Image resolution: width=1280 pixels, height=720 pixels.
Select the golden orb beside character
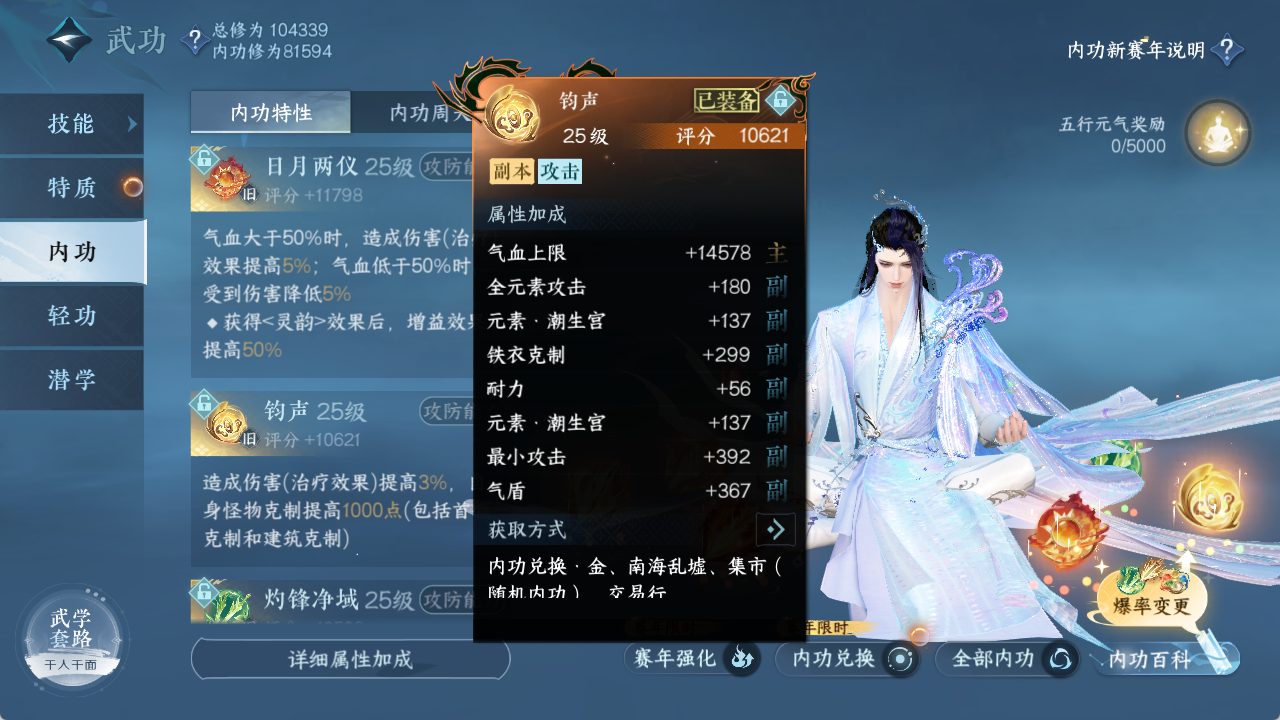click(1209, 497)
